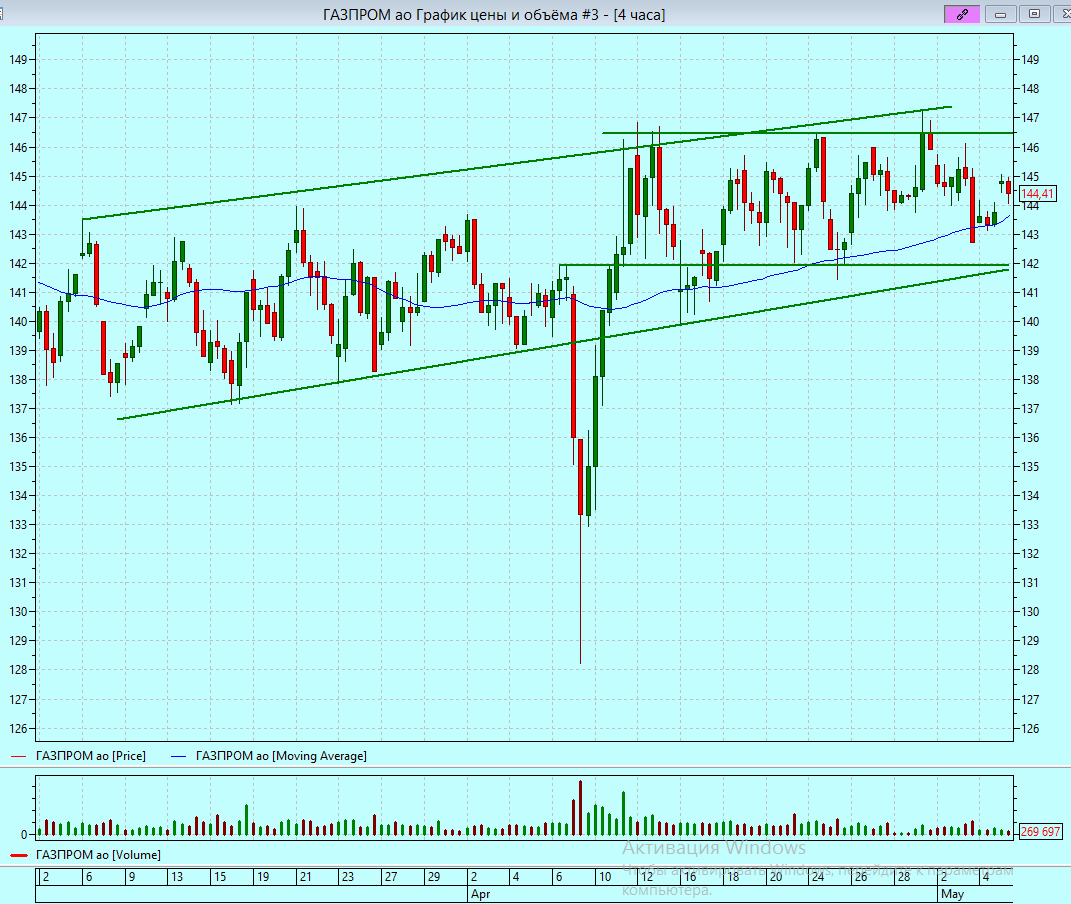Image resolution: width=1071 pixels, height=904 pixels.
Task: Click the 'May' month label on time axis
Action: coord(952,894)
